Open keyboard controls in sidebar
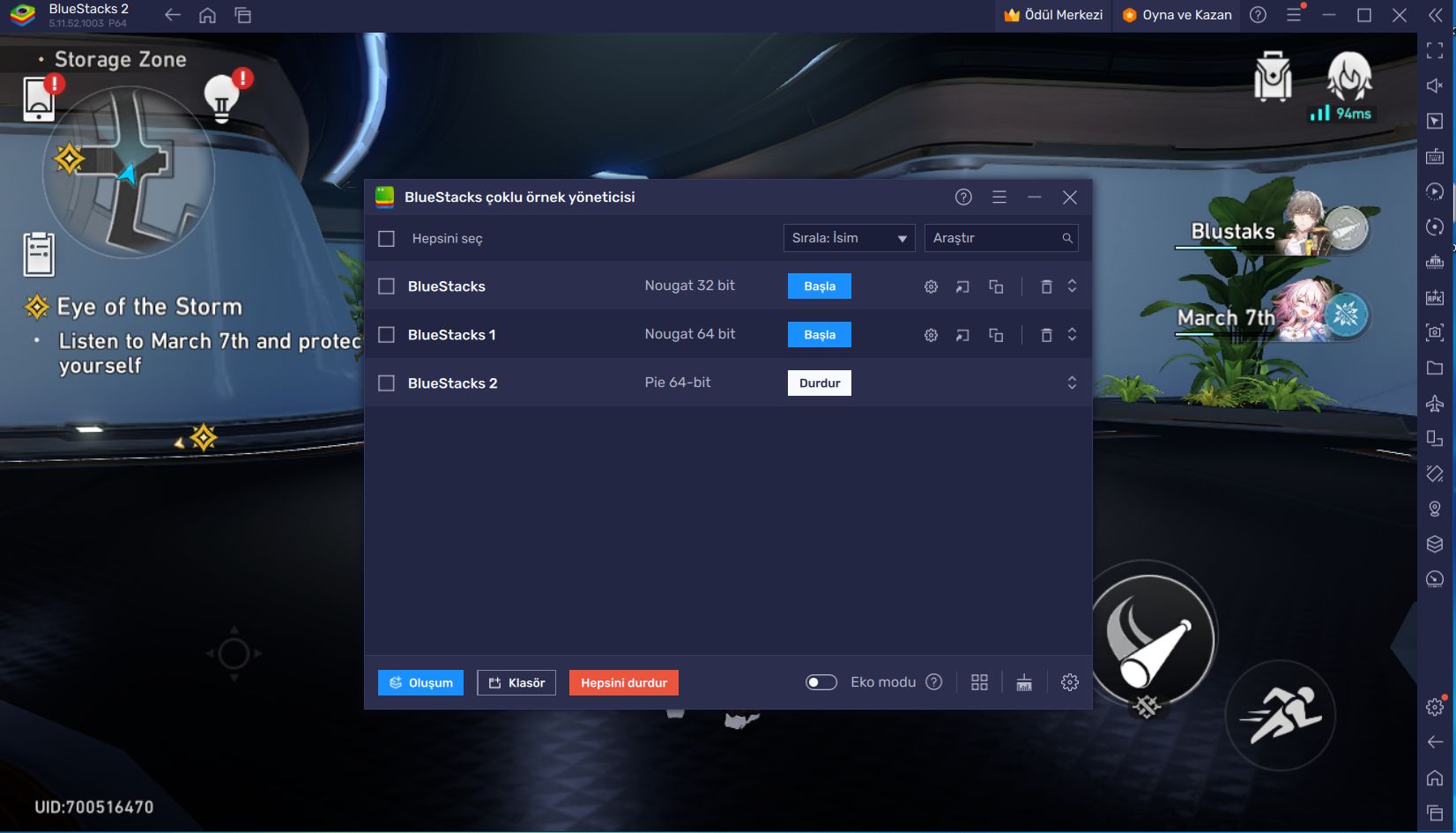Viewport: 1456px width, 833px height. click(x=1435, y=156)
